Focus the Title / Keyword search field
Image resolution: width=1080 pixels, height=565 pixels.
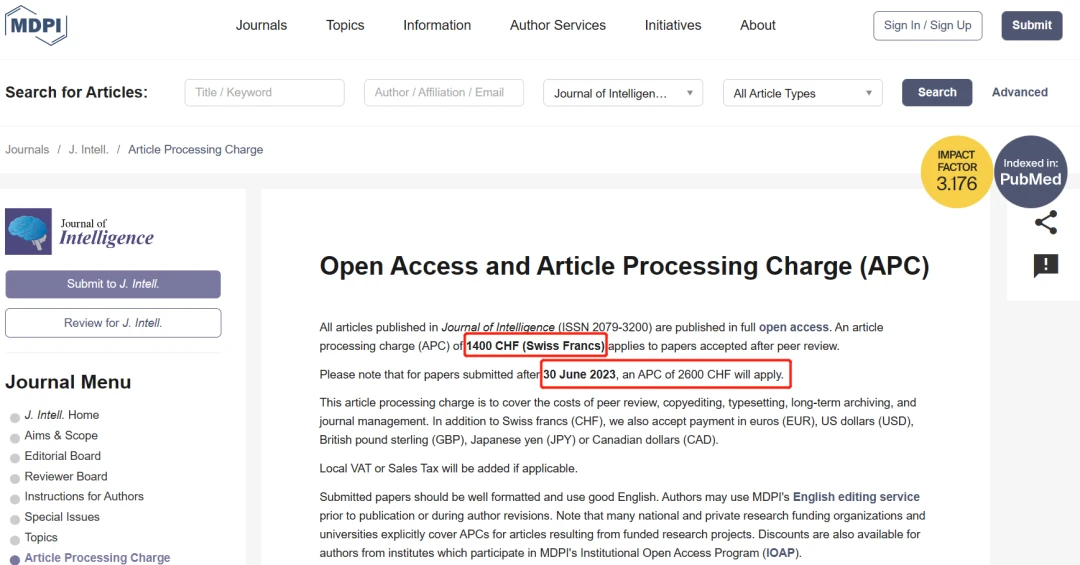tap(264, 92)
